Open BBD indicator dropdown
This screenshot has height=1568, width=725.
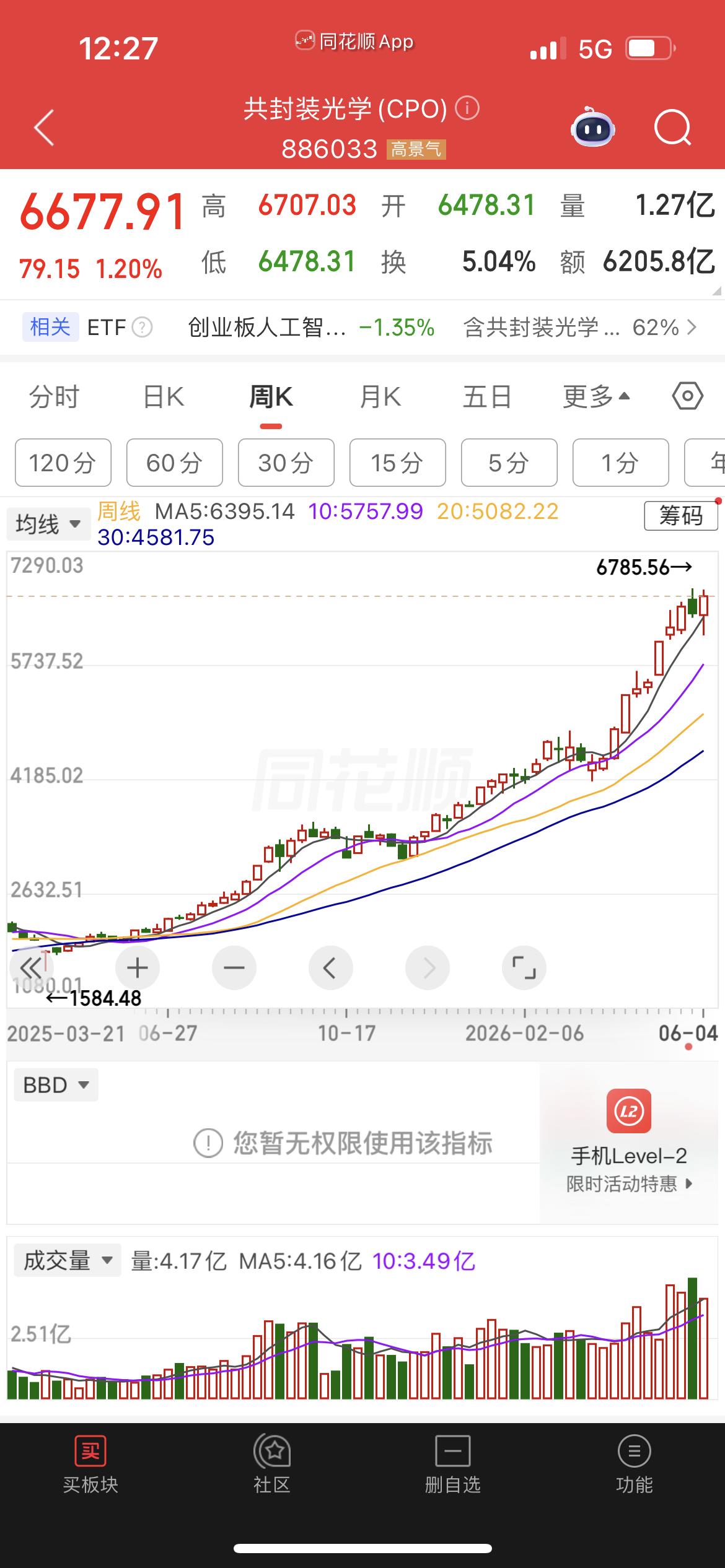tap(56, 1085)
